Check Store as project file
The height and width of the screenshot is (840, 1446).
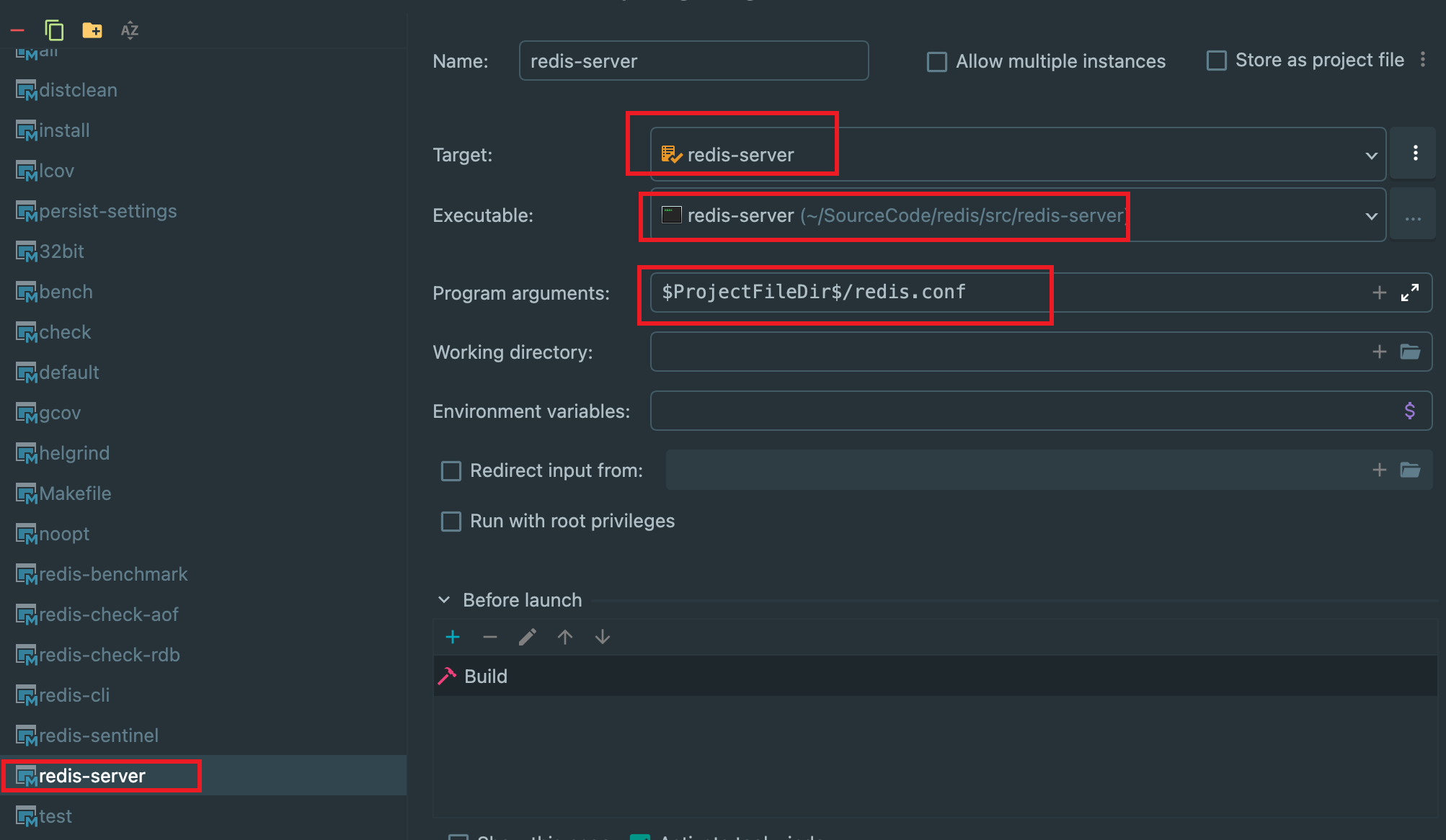click(1217, 61)
